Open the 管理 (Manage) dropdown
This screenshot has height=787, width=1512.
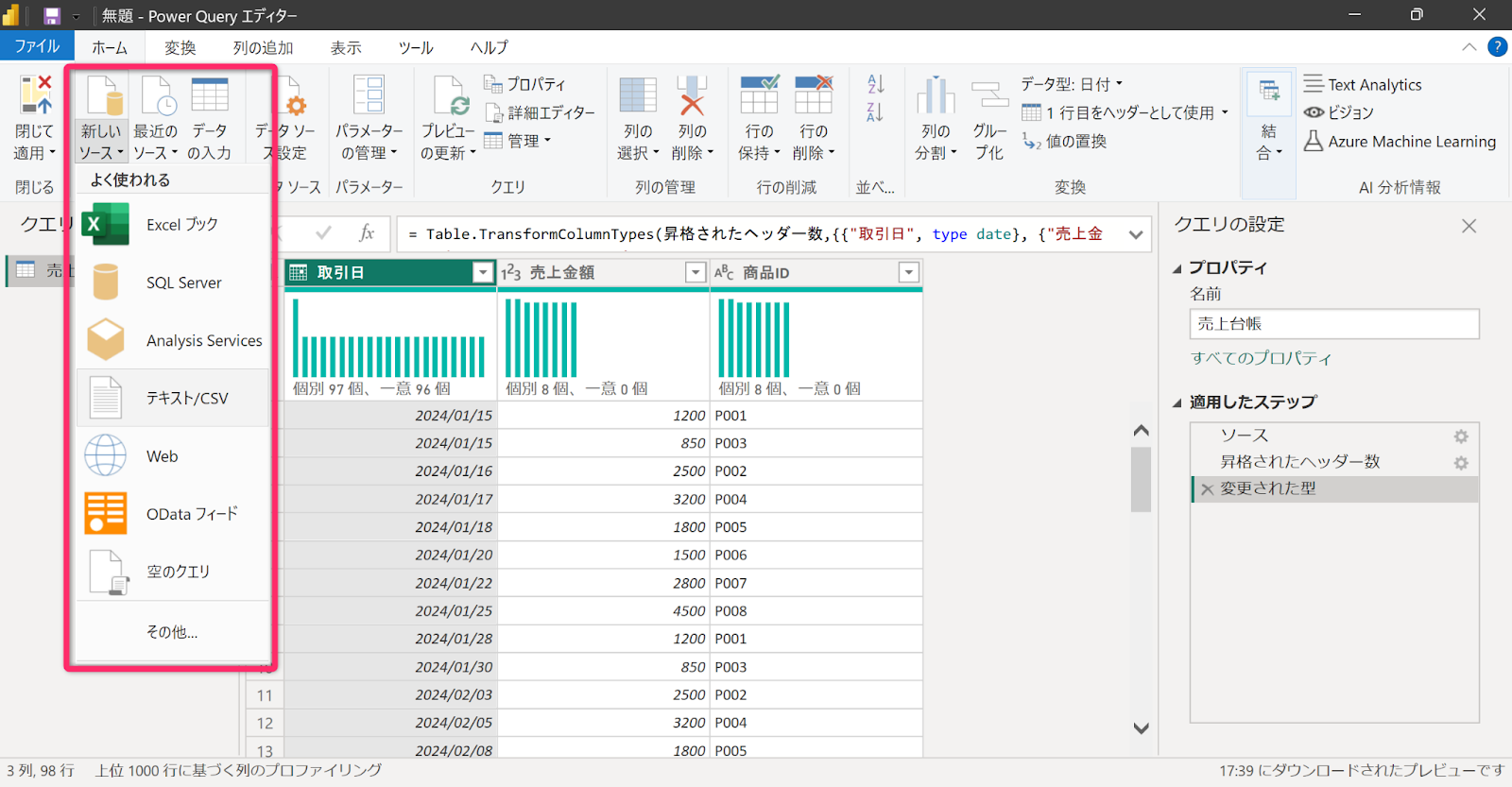518,141
